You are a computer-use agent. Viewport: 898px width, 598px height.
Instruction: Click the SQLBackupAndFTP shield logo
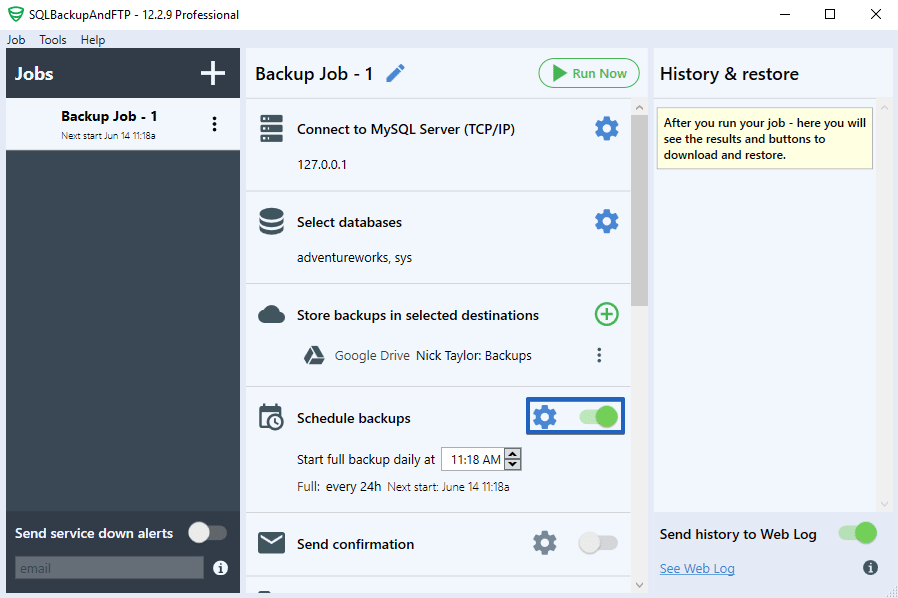click(x=15, y=14)
